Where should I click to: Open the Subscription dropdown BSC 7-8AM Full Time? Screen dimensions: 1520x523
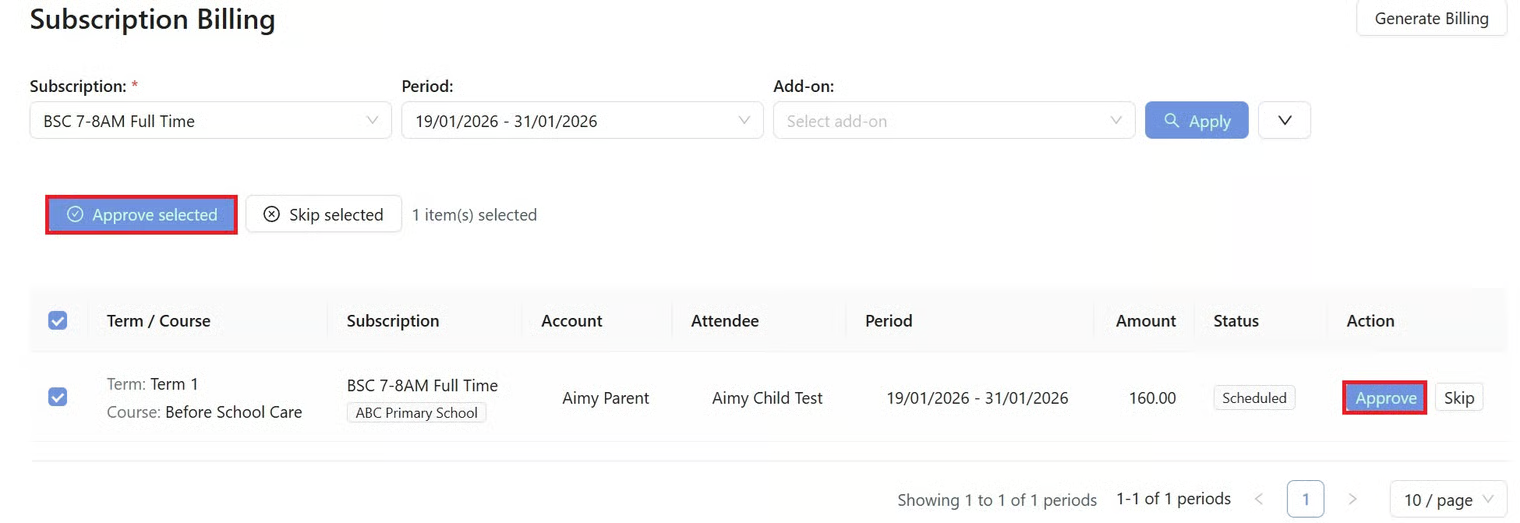tap(210, 121)
